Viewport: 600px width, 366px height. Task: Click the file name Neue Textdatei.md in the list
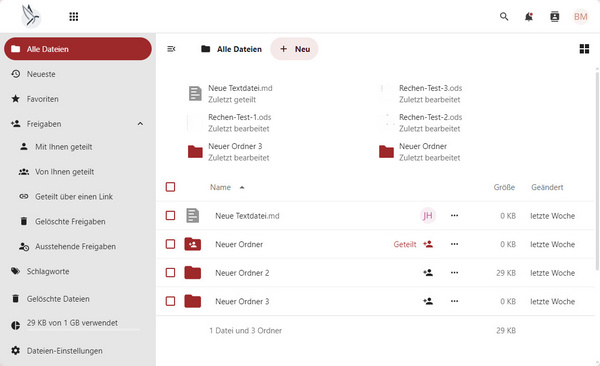coord(247,216)
